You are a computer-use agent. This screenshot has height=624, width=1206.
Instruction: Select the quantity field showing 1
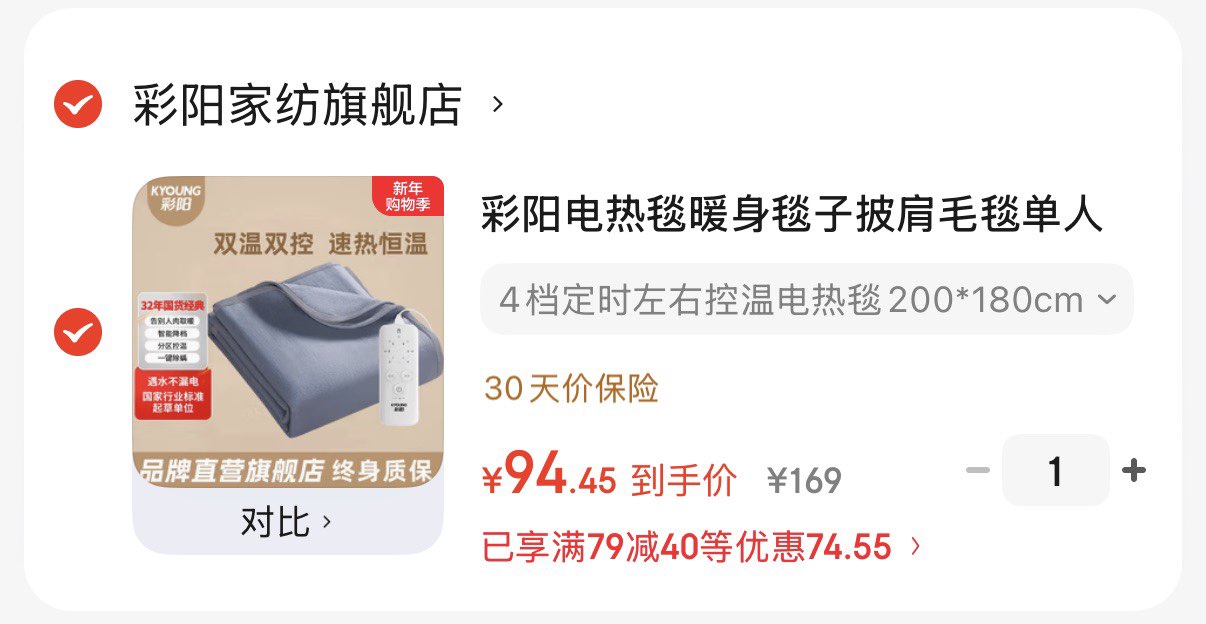coord(1056,470)
